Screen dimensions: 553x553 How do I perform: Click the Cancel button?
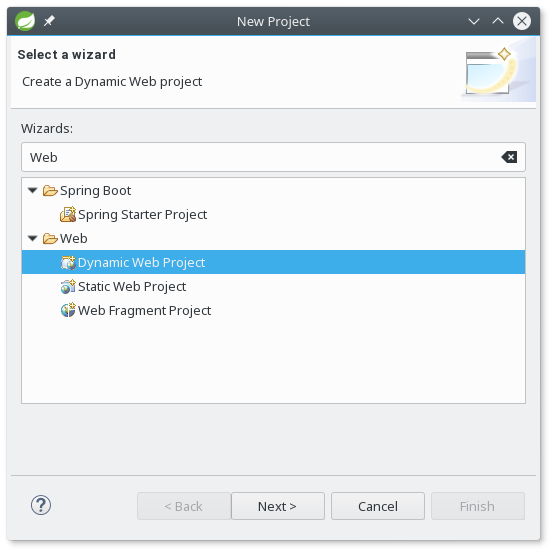(x=378, y=506)
